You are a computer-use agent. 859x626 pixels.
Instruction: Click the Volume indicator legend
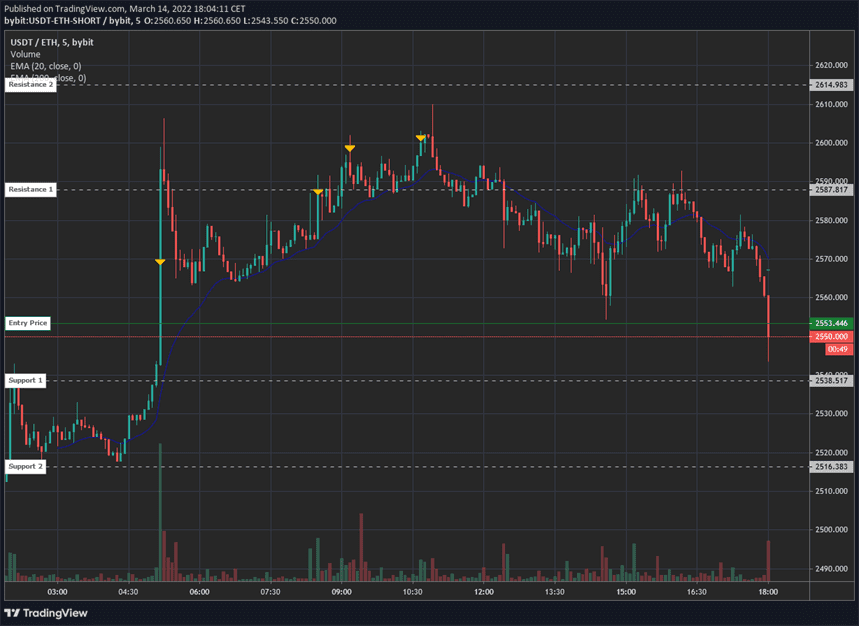click(x=25, y=54)
